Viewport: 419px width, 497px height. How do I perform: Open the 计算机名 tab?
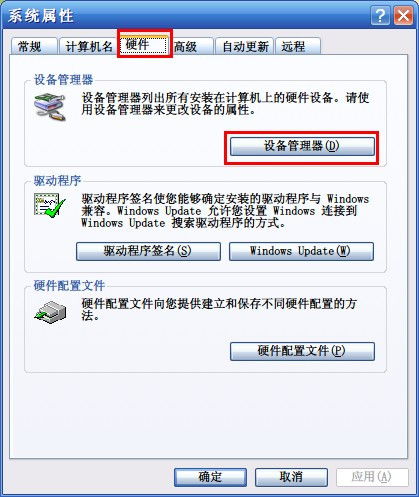point(88,46)
